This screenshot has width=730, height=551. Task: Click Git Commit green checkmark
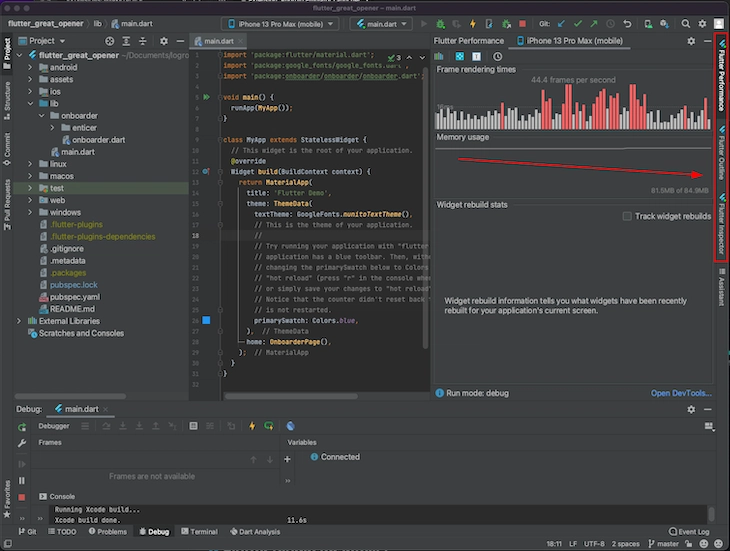578,24
